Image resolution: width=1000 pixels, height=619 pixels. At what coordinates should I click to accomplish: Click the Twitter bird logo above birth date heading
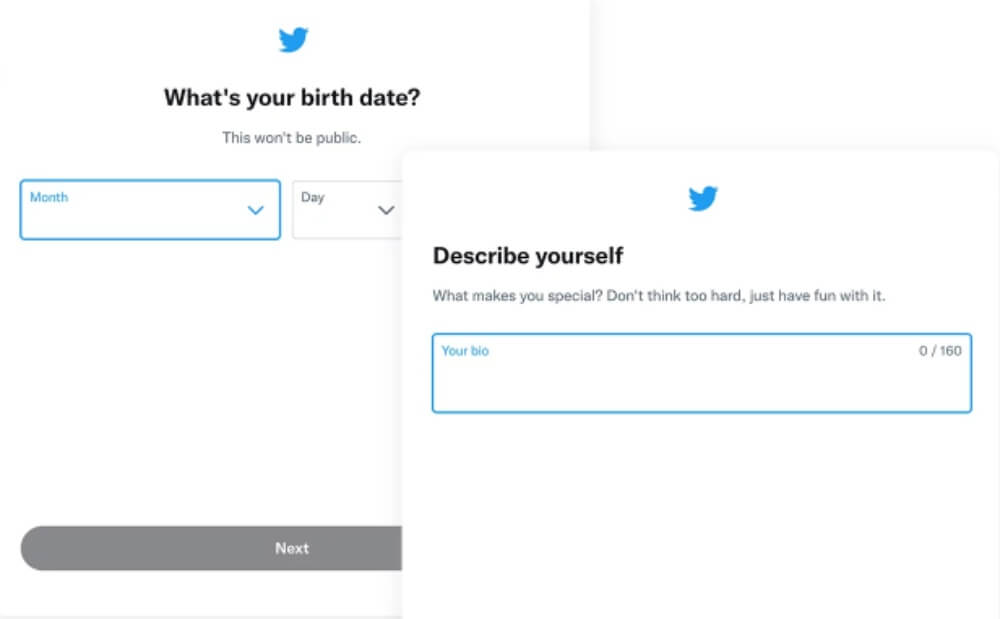293,40
